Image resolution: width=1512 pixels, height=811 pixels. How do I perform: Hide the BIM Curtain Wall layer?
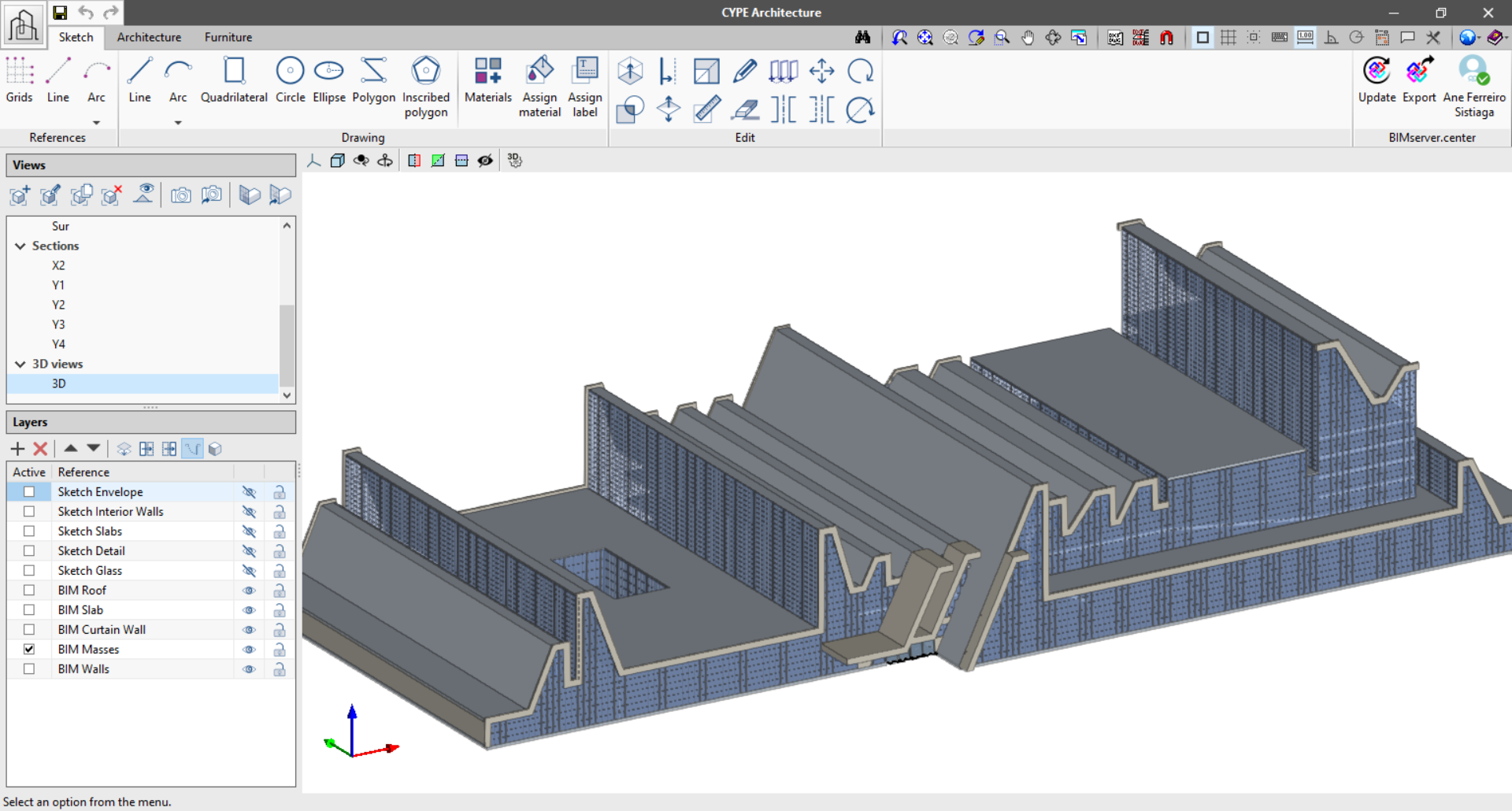pos(249,630)
